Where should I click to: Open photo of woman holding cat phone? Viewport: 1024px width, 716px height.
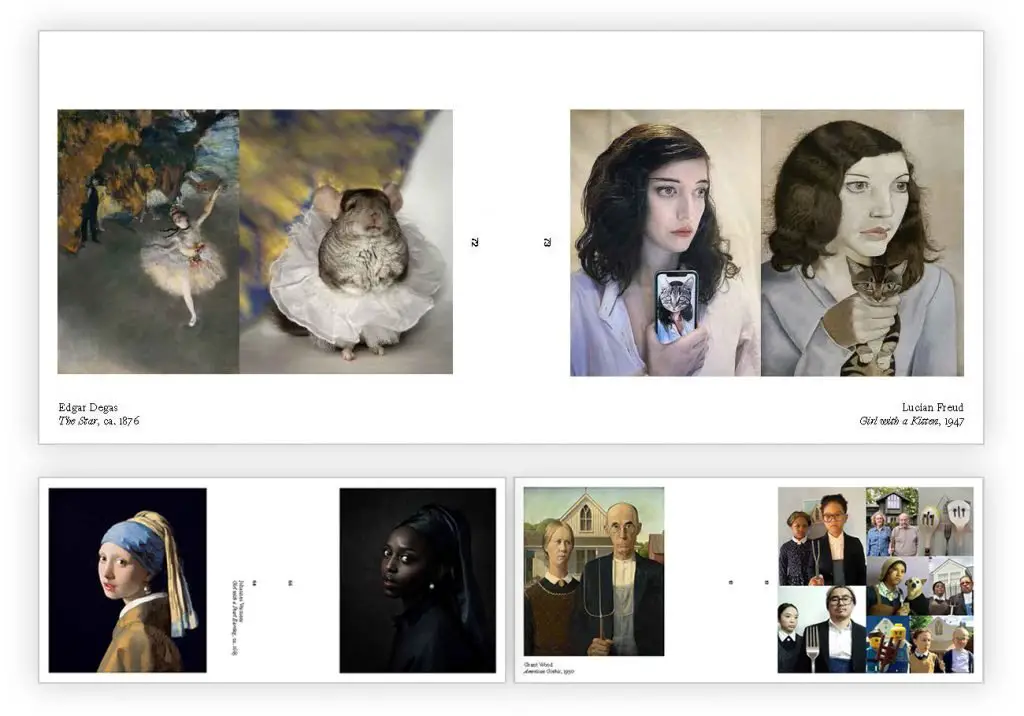point(665,242)
